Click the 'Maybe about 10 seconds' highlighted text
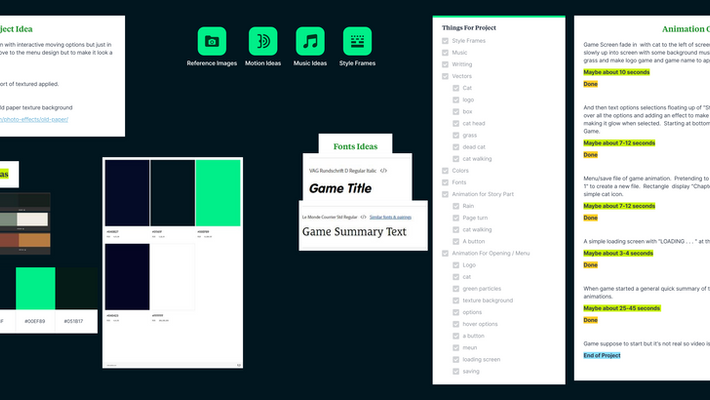The height and width of the screenshot is (400, 710). [616, 72]
